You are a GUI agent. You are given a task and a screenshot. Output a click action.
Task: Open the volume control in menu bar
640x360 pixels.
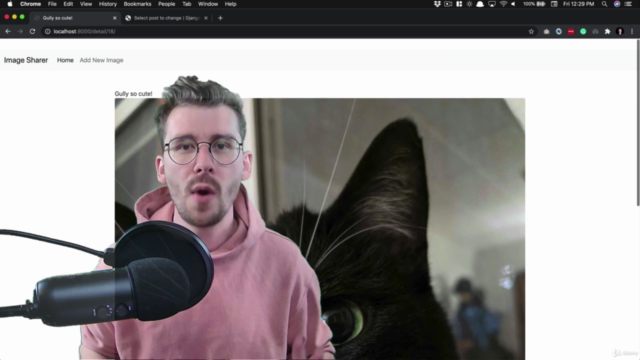(x=513, y=4)
